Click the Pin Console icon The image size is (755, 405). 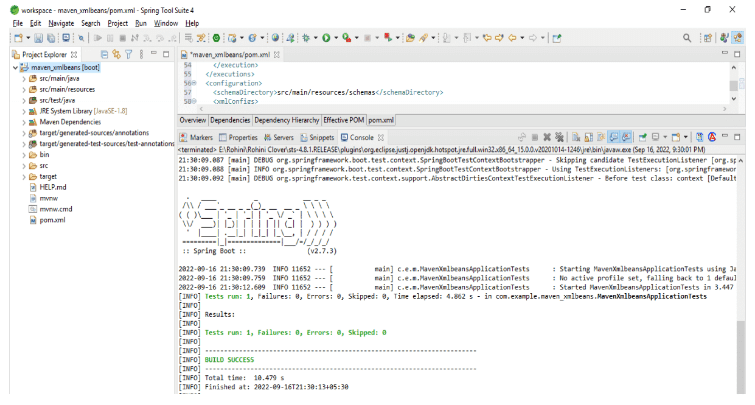click(x=642, y=137)
